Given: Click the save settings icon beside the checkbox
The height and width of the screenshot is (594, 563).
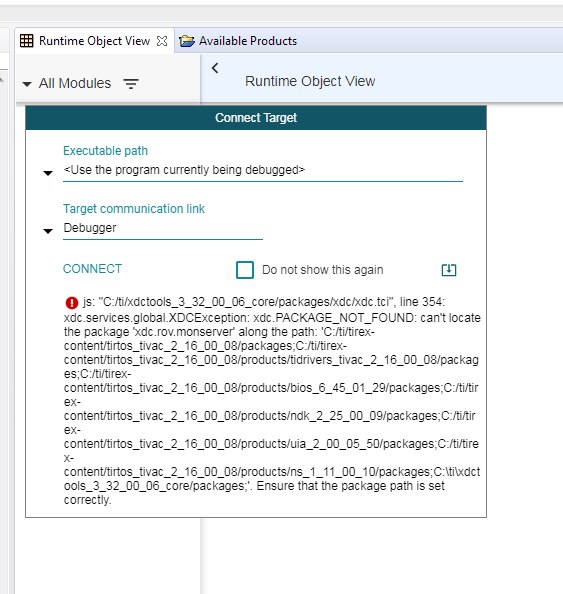Looking at the screenshot, I should pos(449,270).
